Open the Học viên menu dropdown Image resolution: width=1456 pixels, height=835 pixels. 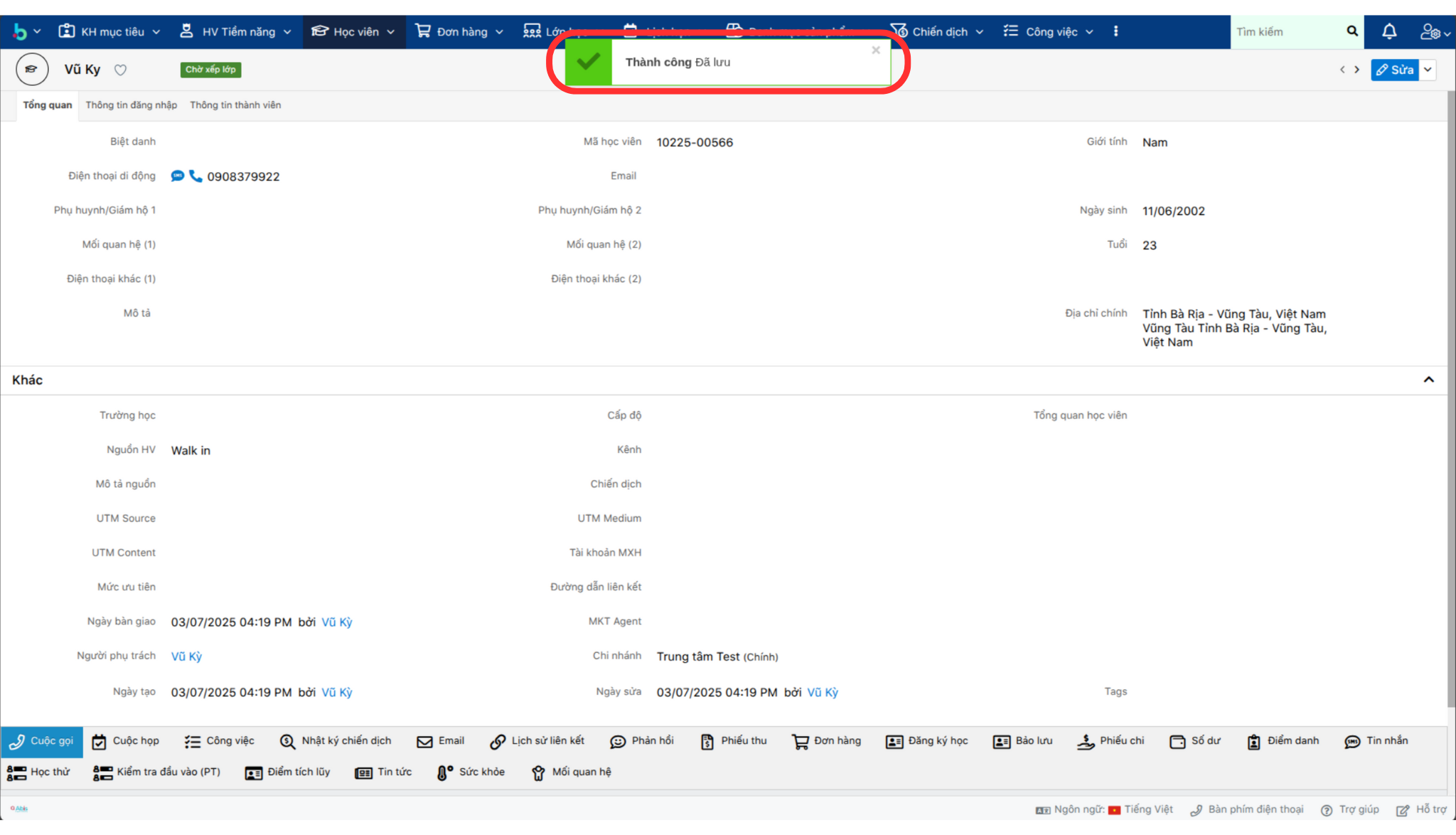point(353,32)
